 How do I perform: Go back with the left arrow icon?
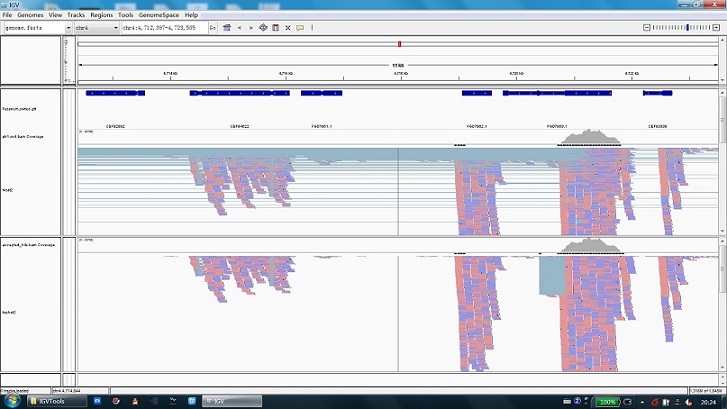(x=239, y=28)
